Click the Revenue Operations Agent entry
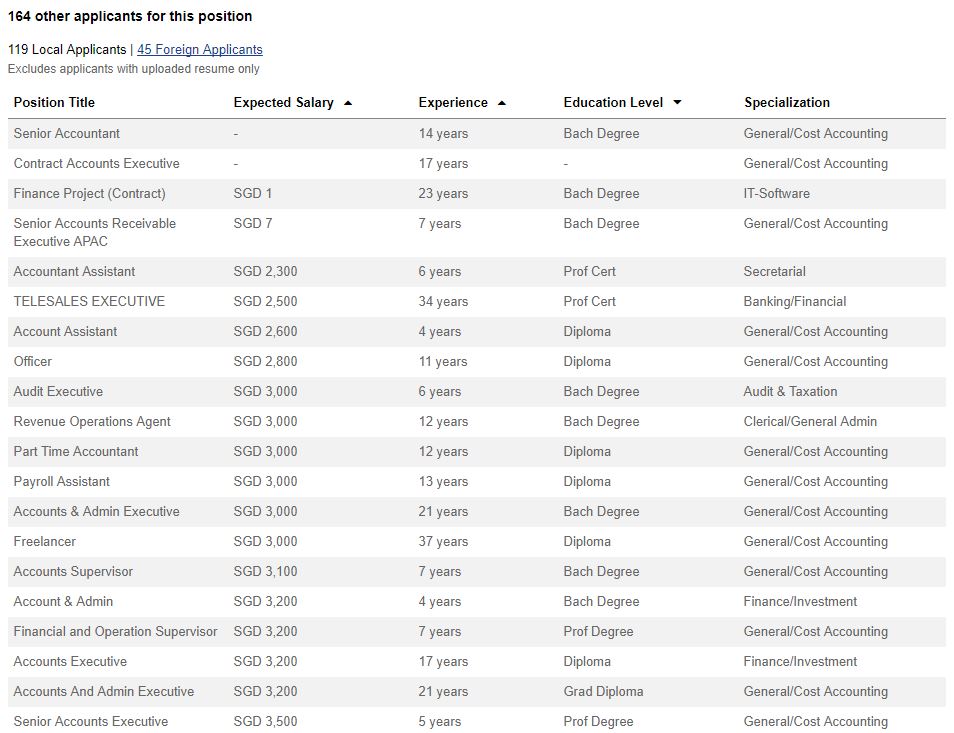 tap(92, 422)
